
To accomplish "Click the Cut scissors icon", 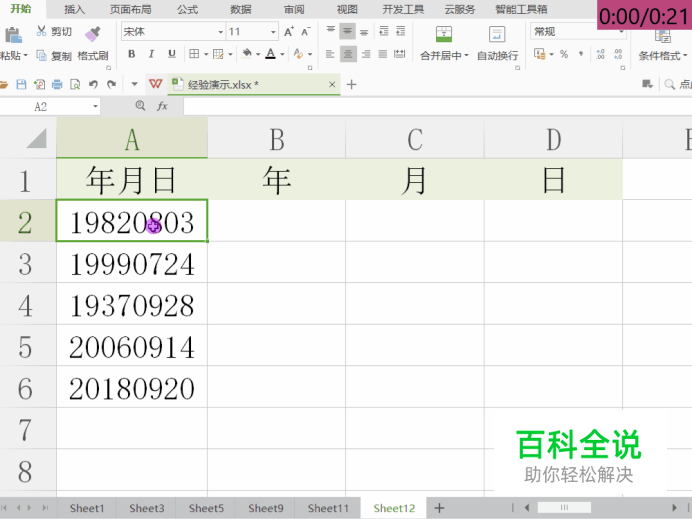I will coord(41,31).
